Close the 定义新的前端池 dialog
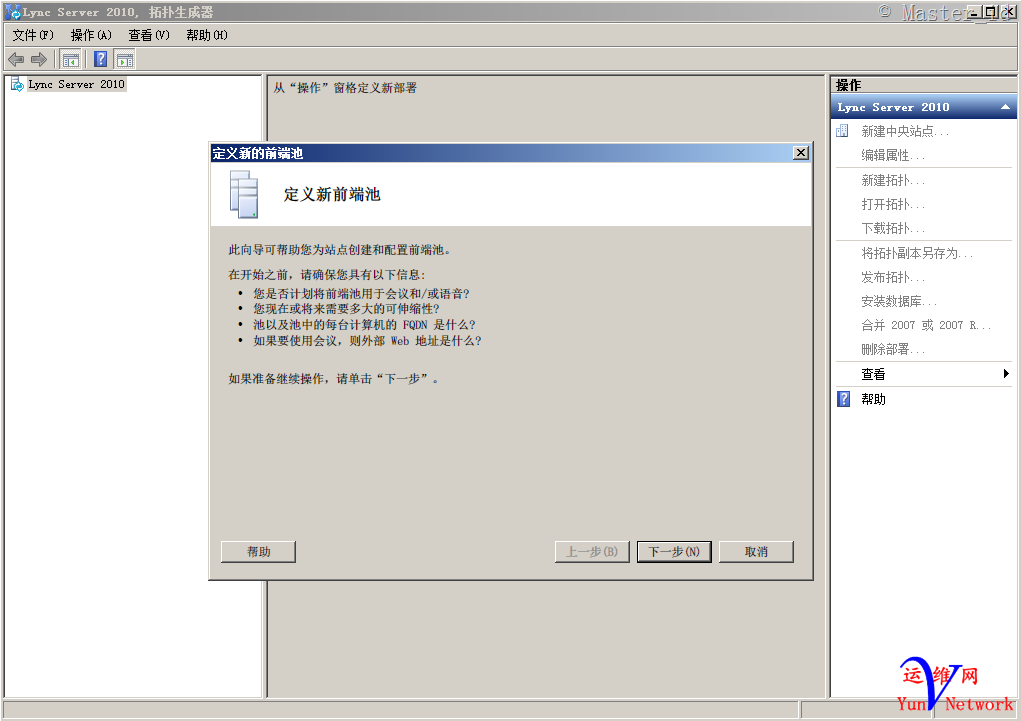The width and height of the screenshot is (1021, 721). [x=801, y=153]
